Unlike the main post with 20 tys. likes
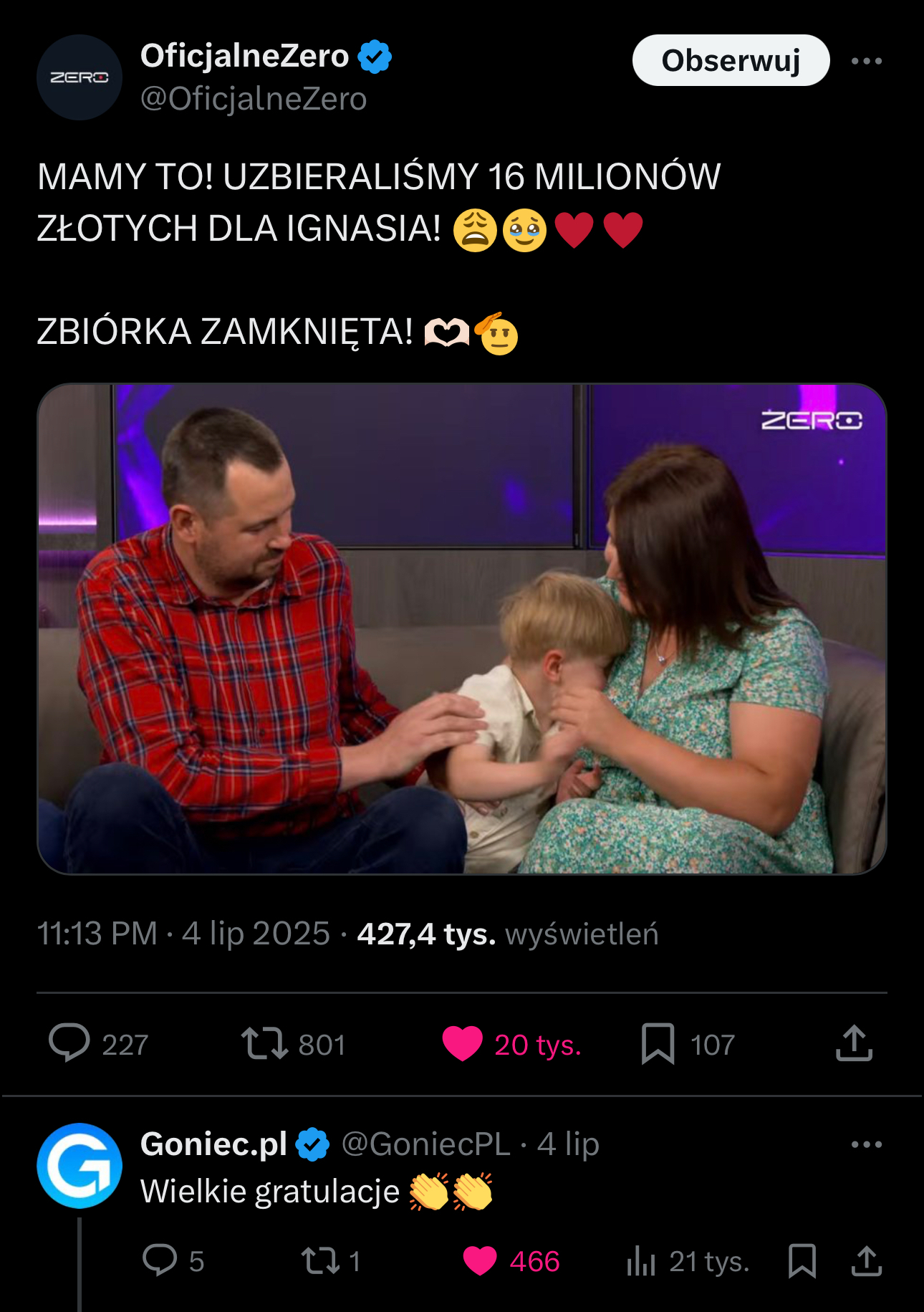The image size is (924, 1312). coord(463,1043)
